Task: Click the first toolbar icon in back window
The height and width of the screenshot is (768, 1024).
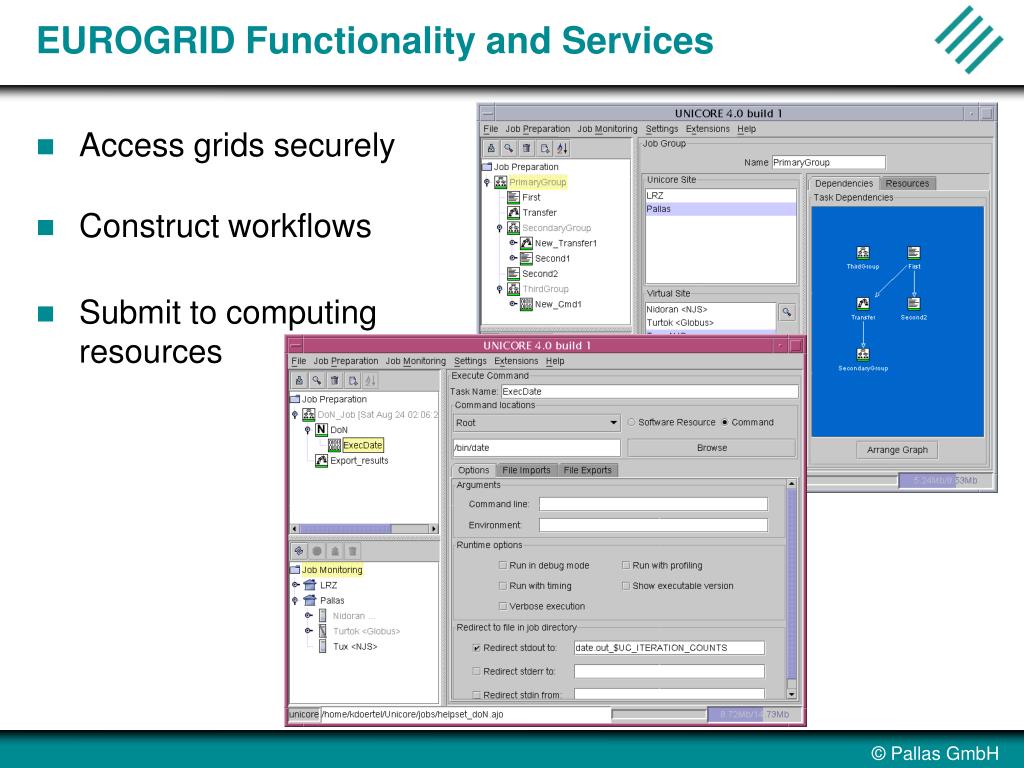Action: point(491,148)
